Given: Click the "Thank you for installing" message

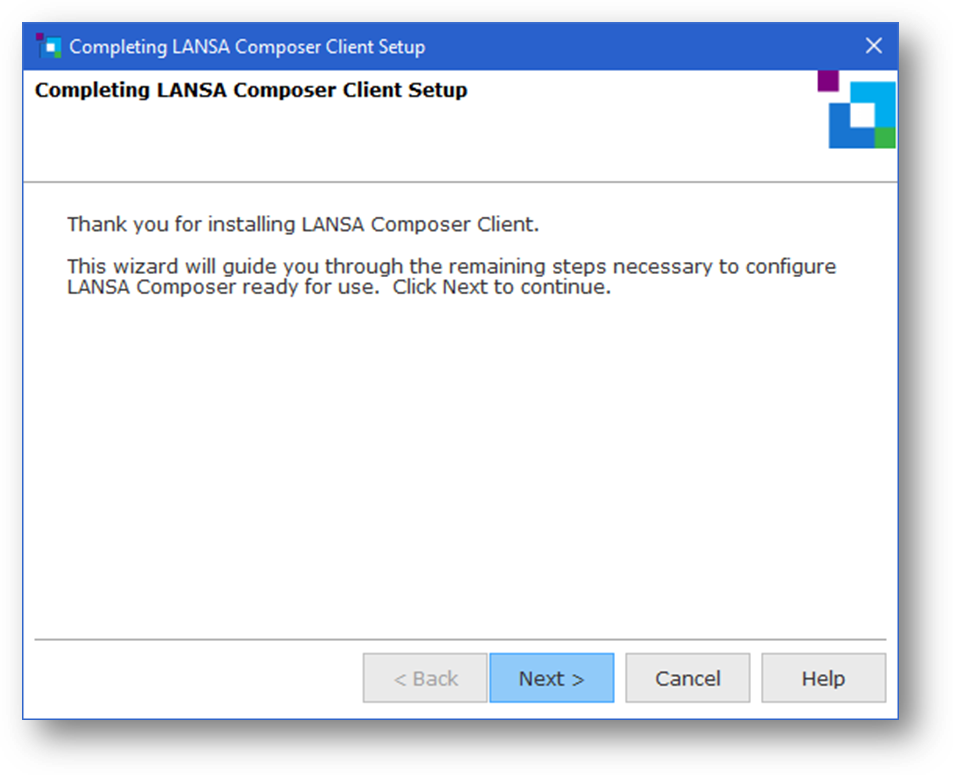Looking at the screenshot, I should coord(303,224).
